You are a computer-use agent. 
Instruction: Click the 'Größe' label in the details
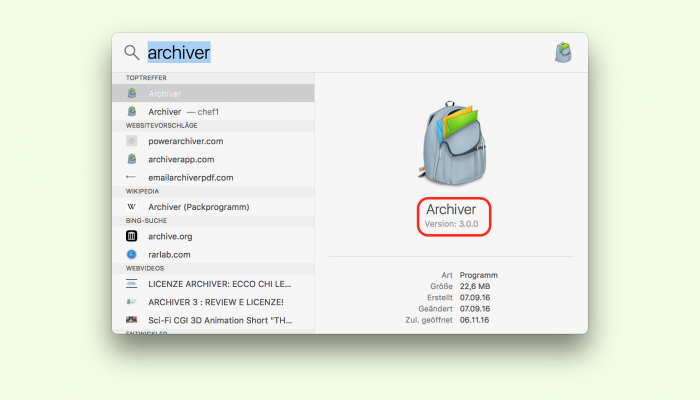coord(442,286)
